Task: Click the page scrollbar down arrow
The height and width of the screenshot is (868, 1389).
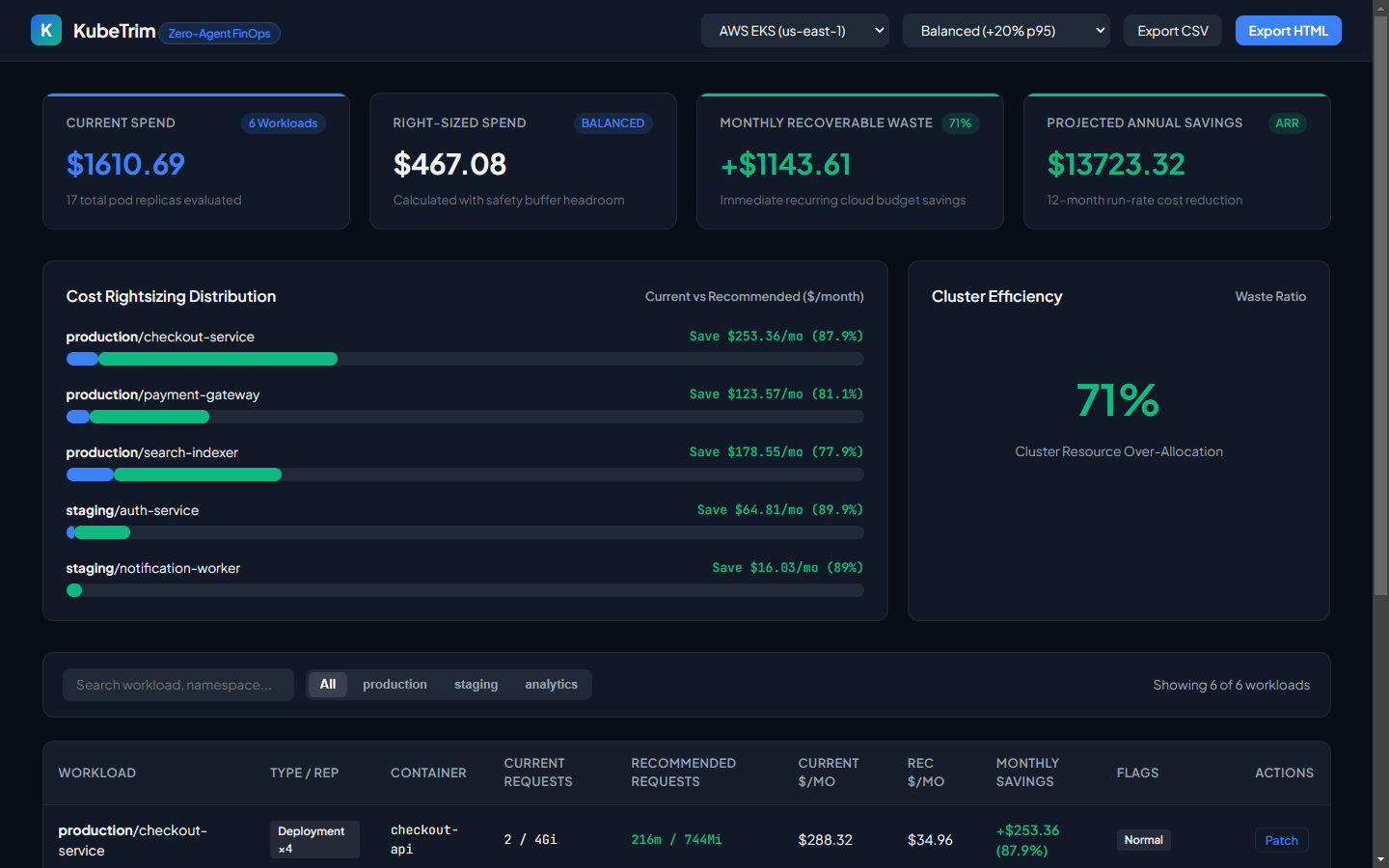Action: pyautogui.click(x=1380, y=859)
